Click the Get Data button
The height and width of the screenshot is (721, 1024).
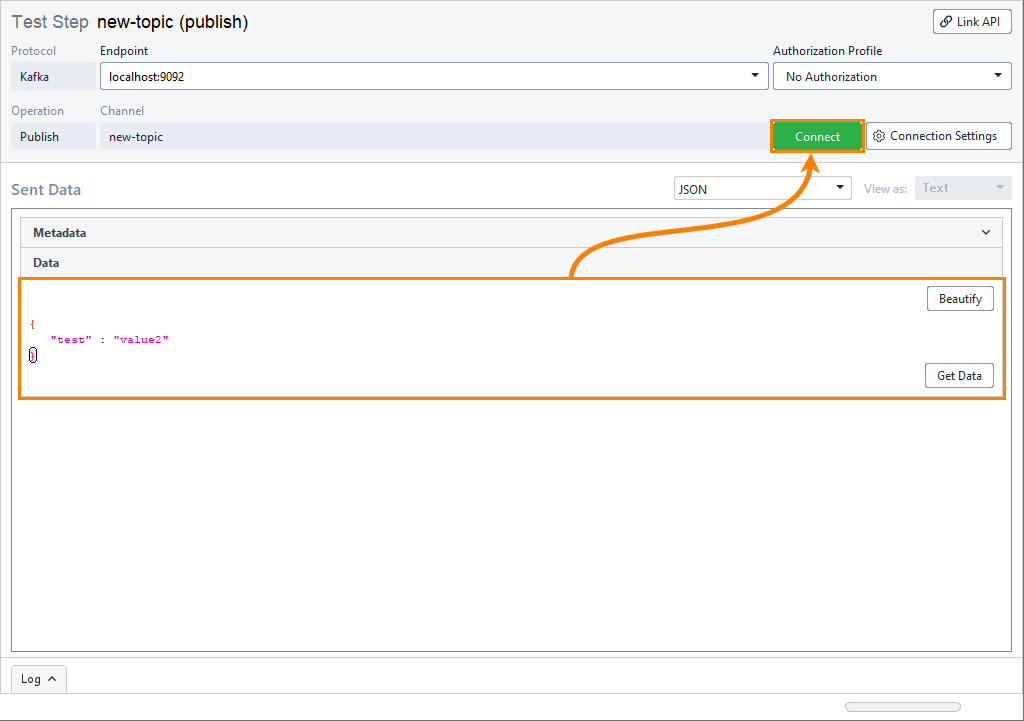[x=958, y=375]
